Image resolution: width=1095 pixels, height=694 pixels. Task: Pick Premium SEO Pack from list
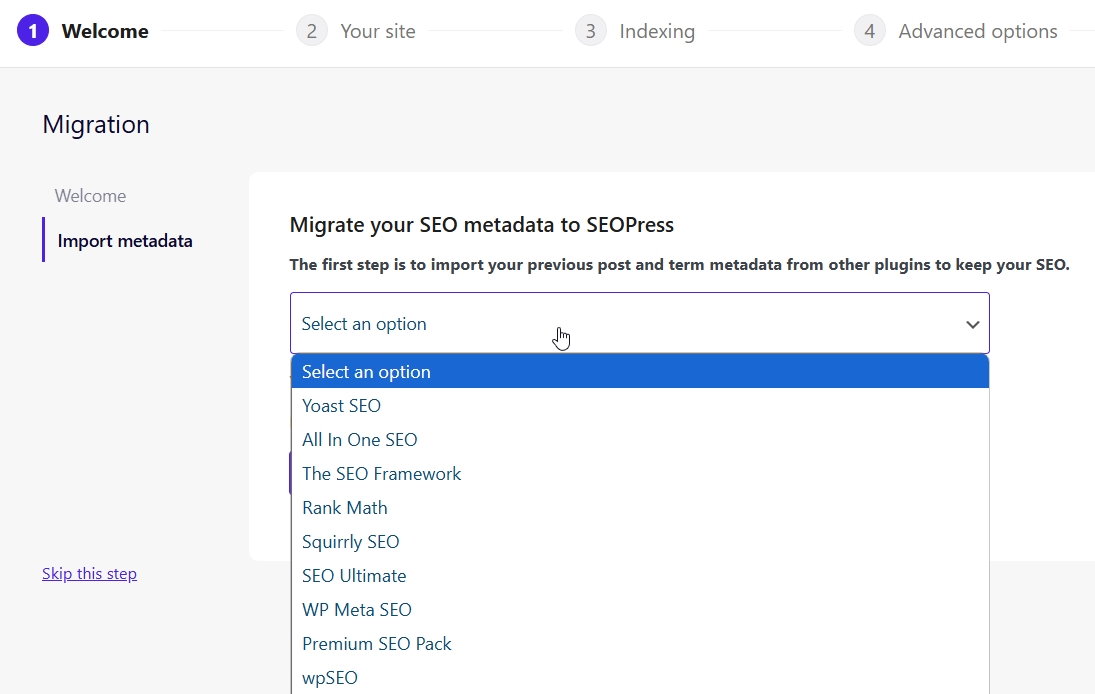[376, 644]
